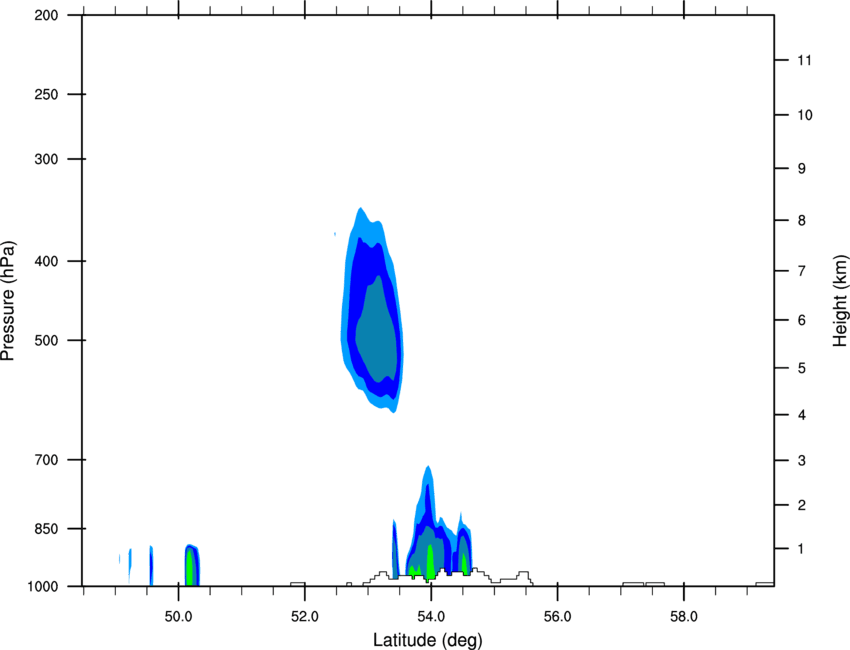Pick the 1 km height tick label
Image resolution: width=850 pixels, height=650 pixels.
[x=801, y=549]
